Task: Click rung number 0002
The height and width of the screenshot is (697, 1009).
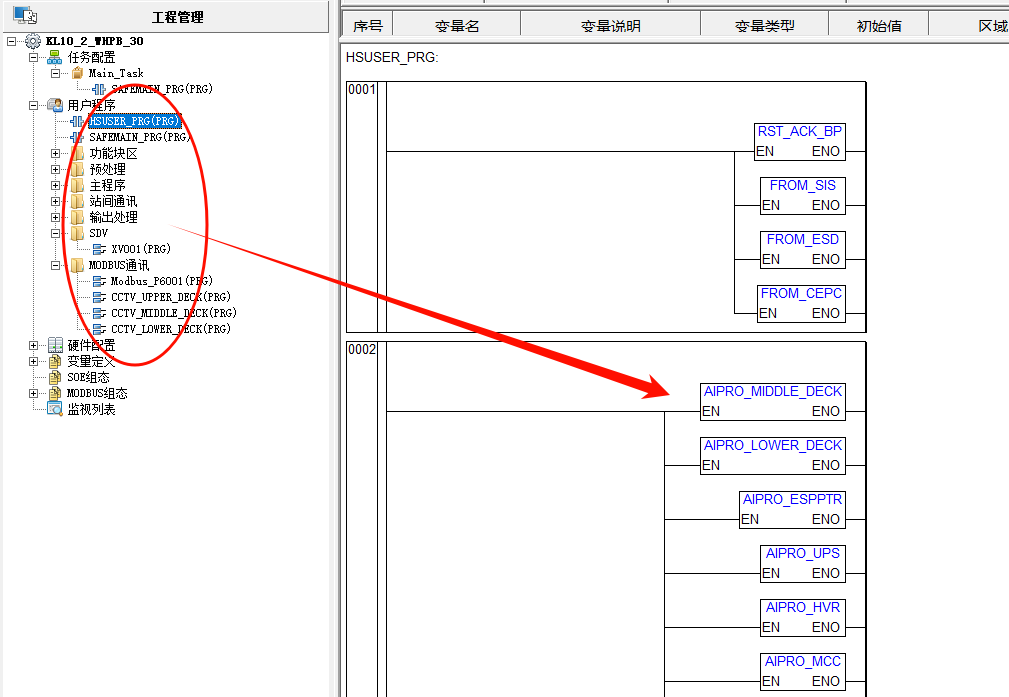Action: pos(361,350)
